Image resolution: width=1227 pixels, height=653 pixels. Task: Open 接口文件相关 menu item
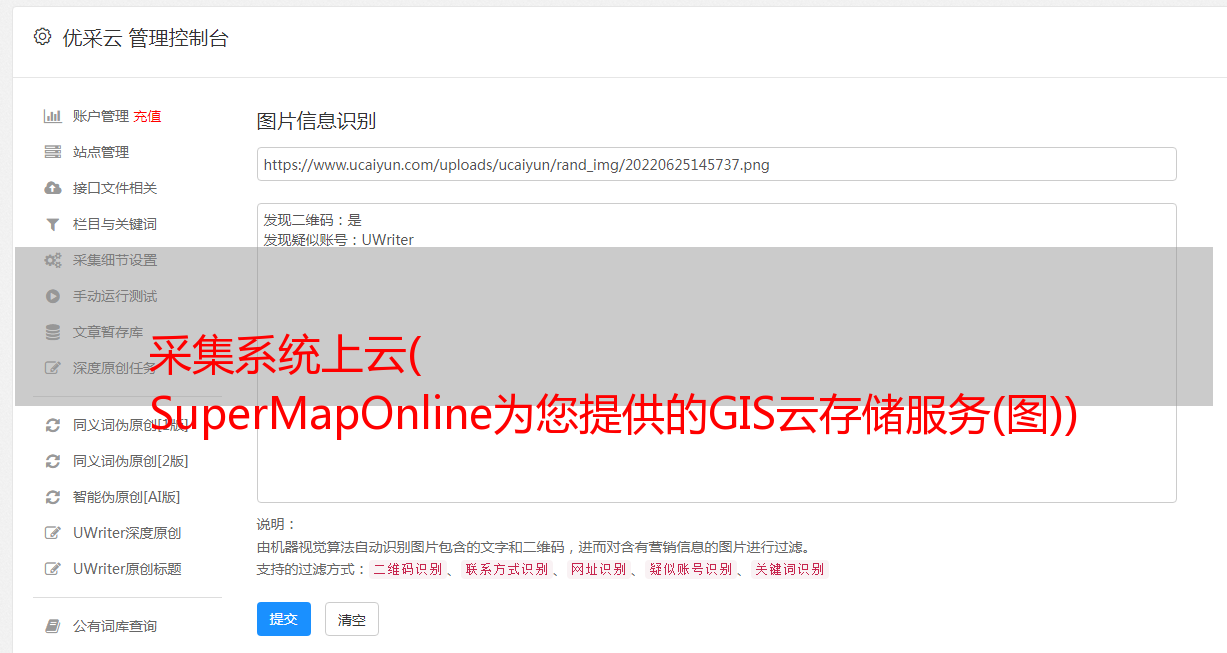click(x=115, y=188)
